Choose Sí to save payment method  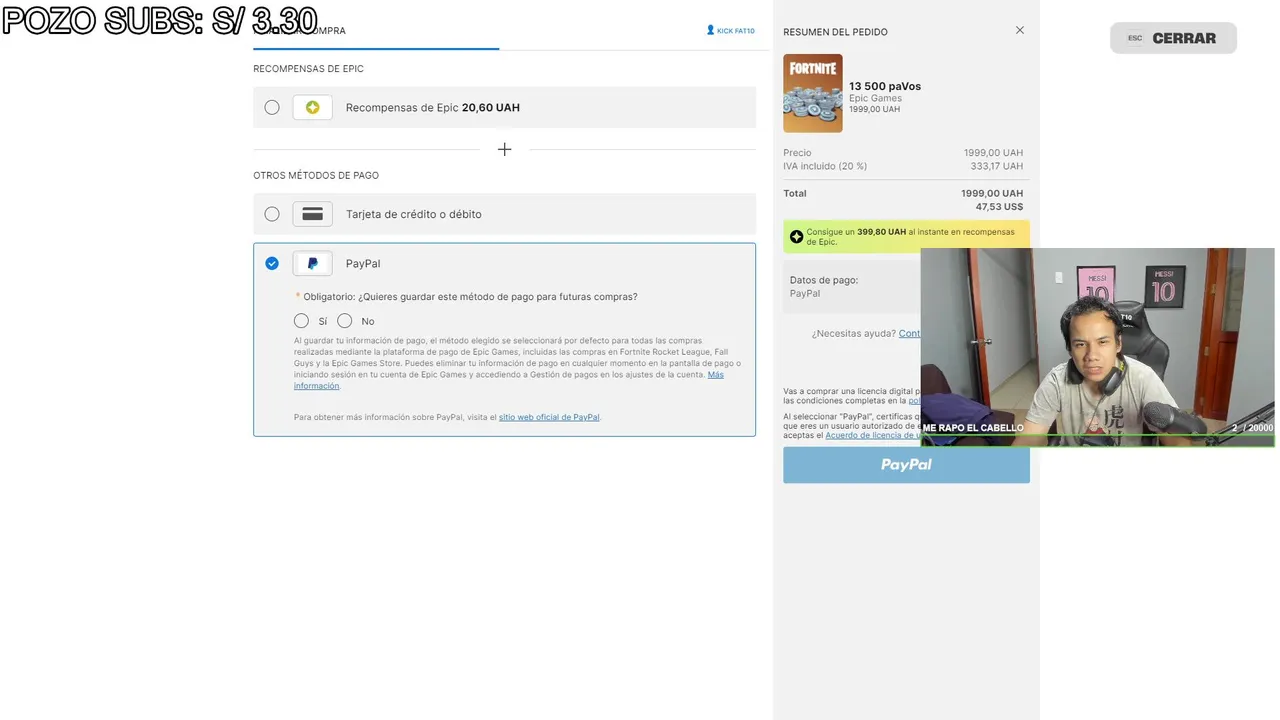pos(301,321)
